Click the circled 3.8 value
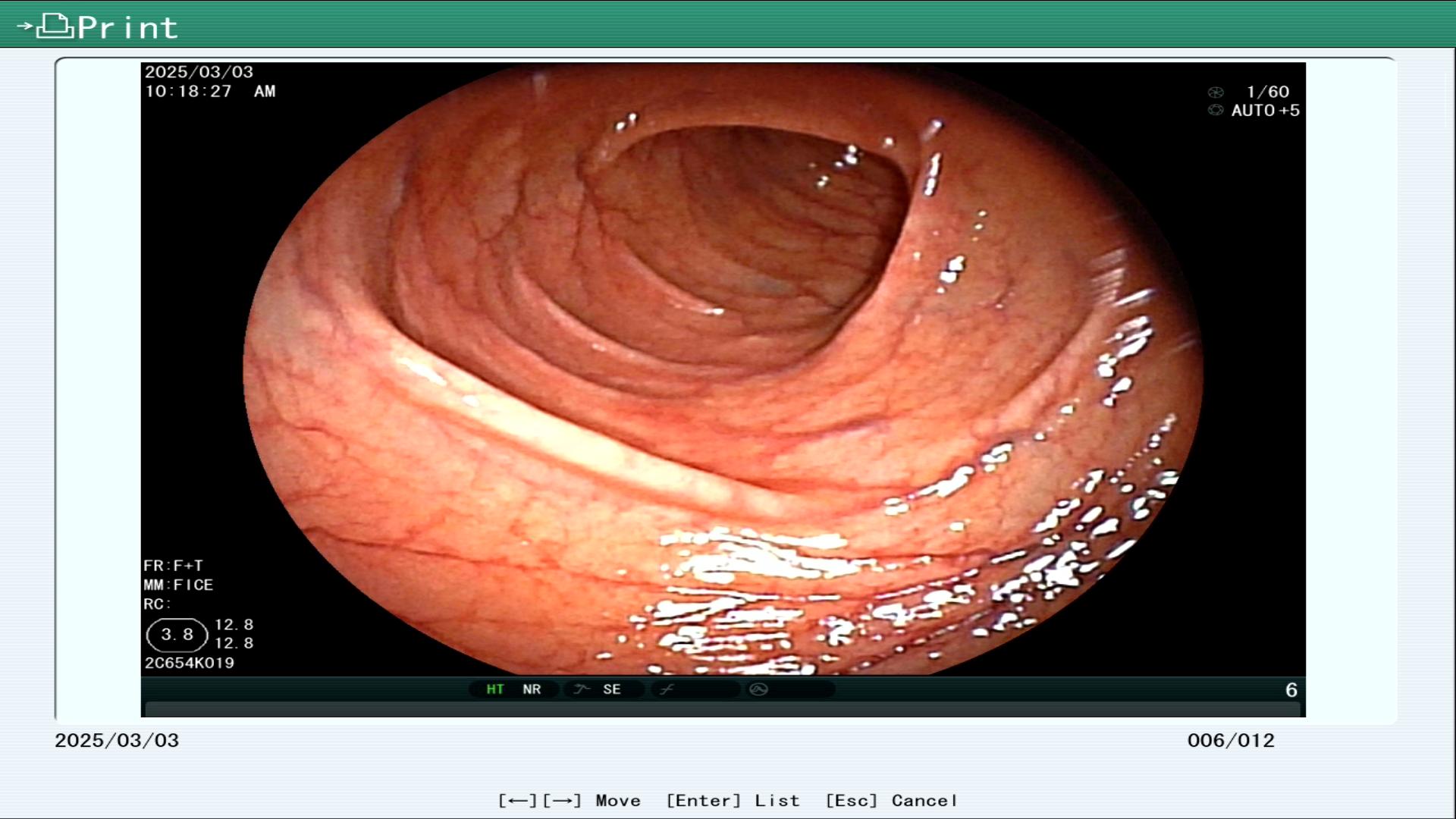This screenshot has height=819, width=1456. pyautogui.click(x=177, y=635)
